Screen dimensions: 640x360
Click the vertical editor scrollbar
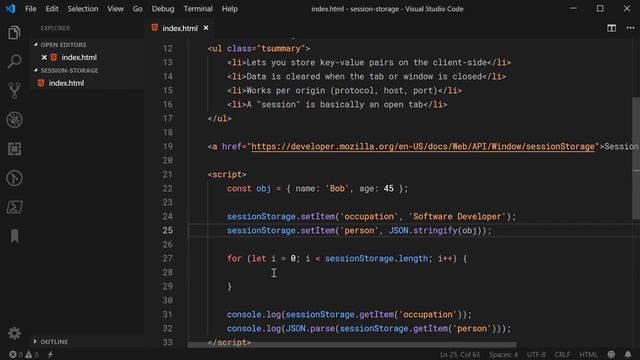click(x=636, y=158)
